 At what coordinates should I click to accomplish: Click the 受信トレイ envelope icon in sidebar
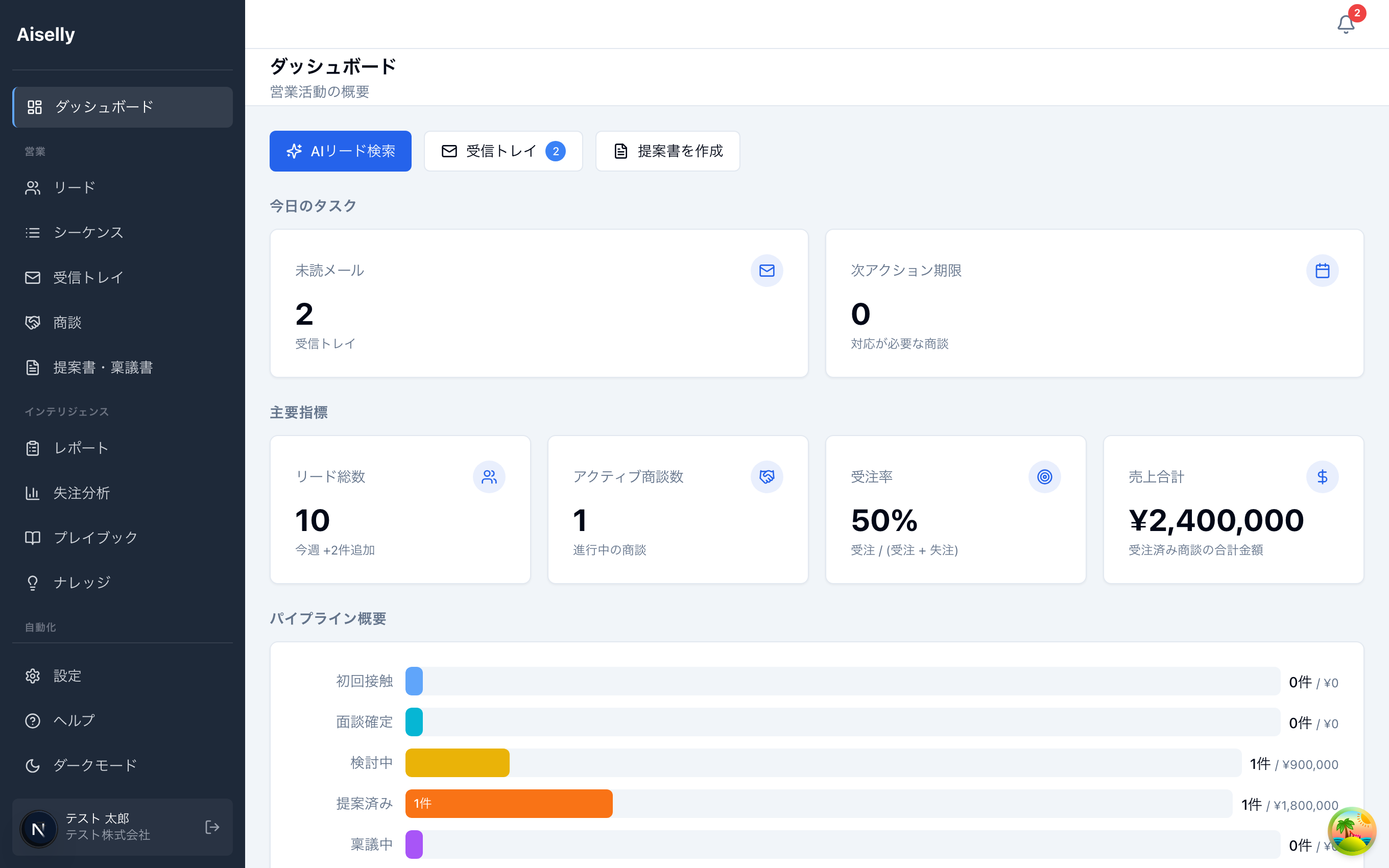tap(33, 278)
